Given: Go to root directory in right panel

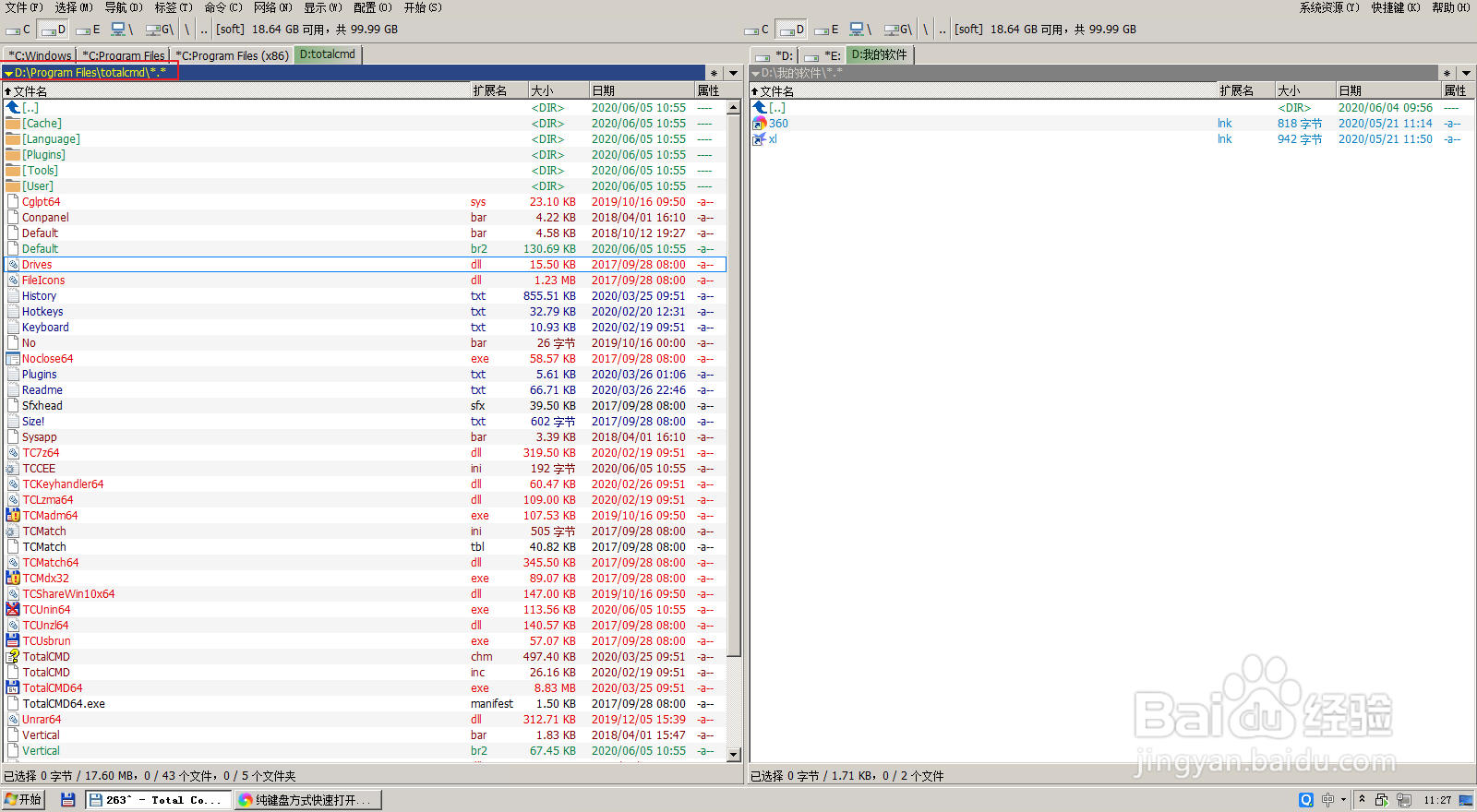Looking at the screenshot, I should [x=926, y=30].
